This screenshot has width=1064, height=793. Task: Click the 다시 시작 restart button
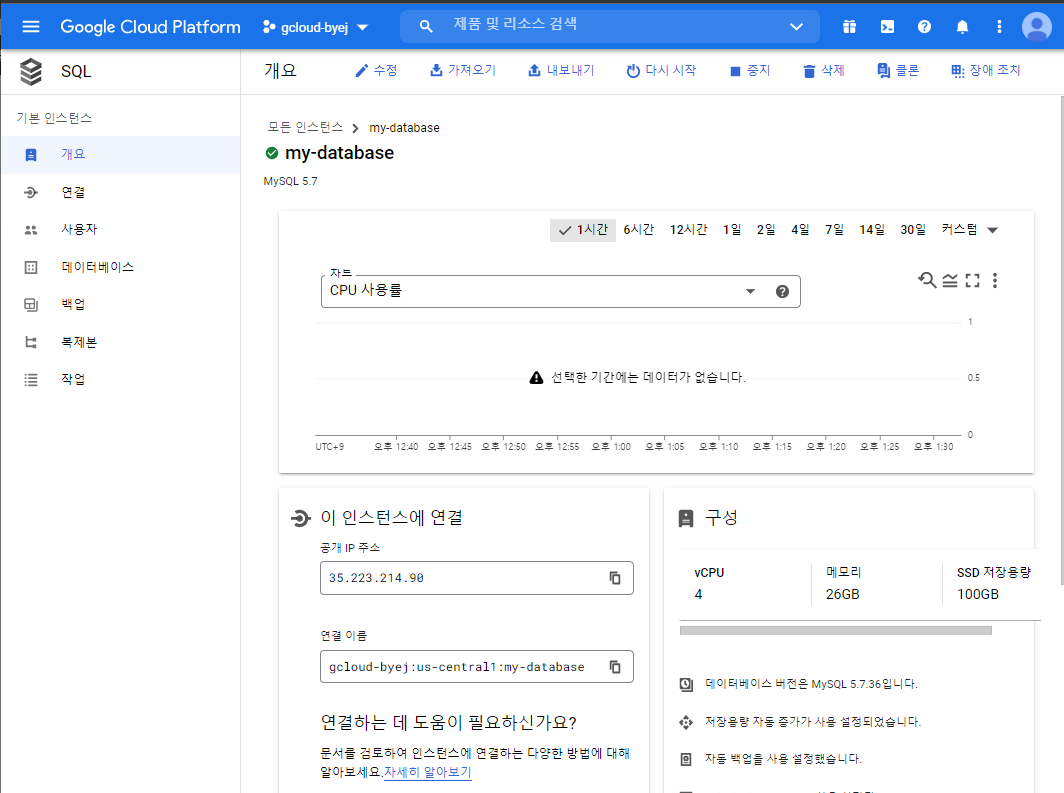pyautogui.click(x=661, y=71)
